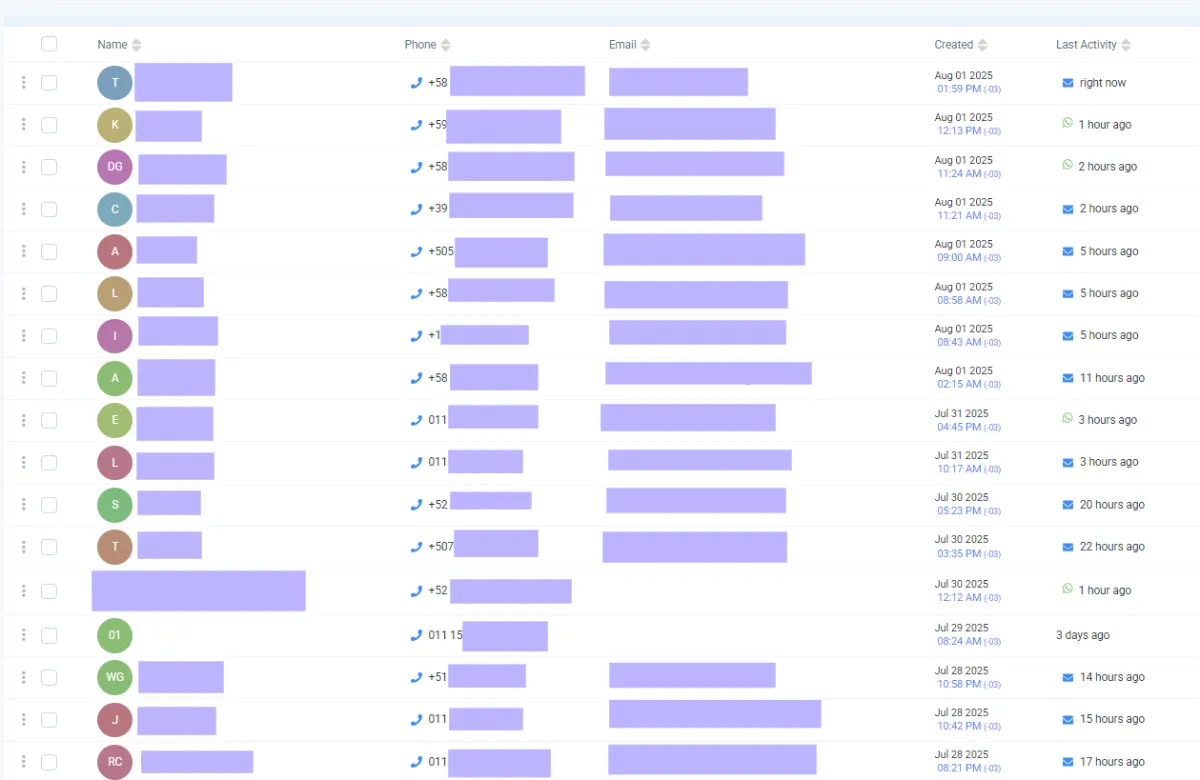Open the three-dot menu for the 01:59 PM row
Viewport: 1200px width, 780px height.
[24, 83]
